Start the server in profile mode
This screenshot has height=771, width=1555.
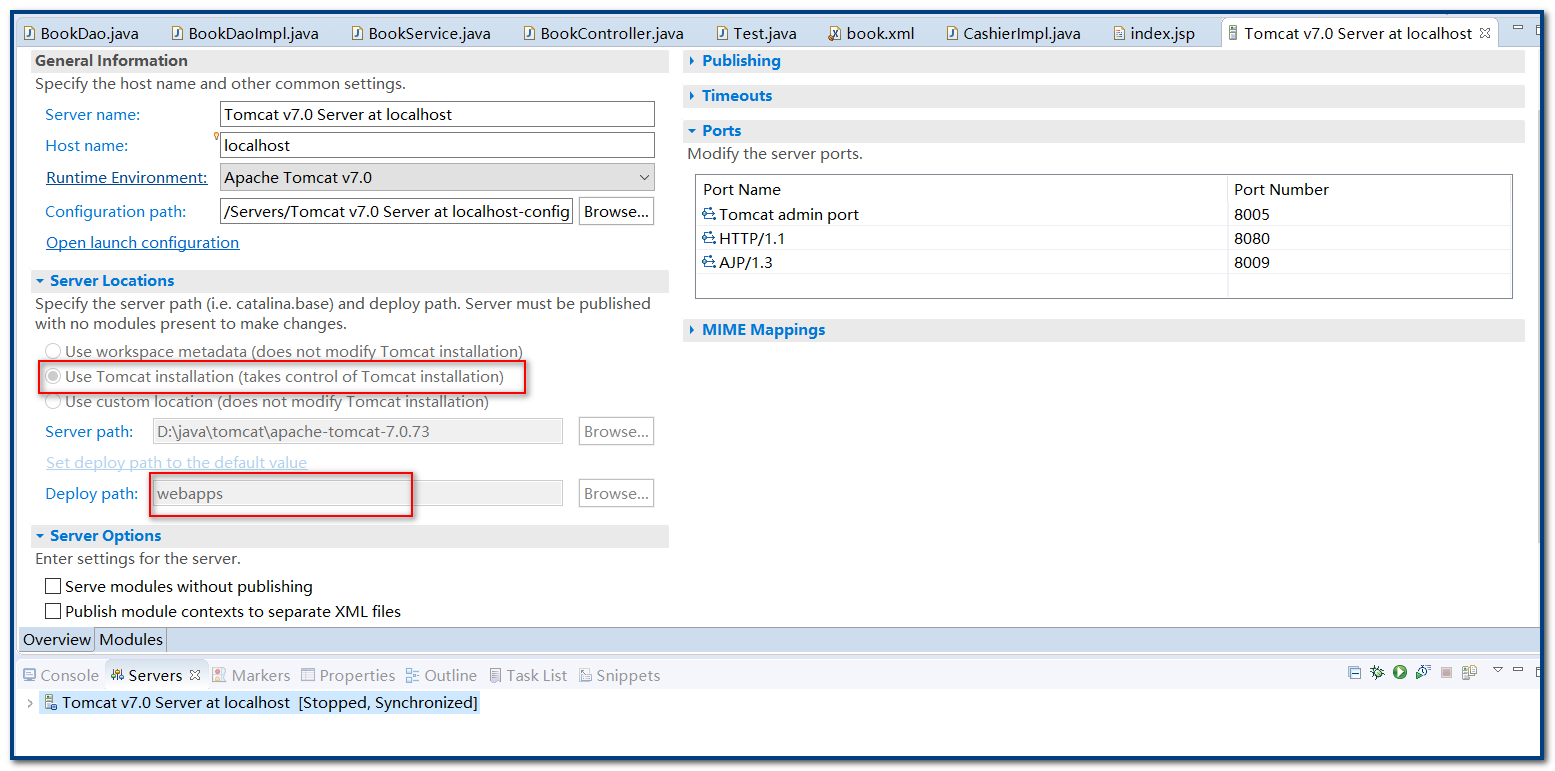pos(1422,673)
